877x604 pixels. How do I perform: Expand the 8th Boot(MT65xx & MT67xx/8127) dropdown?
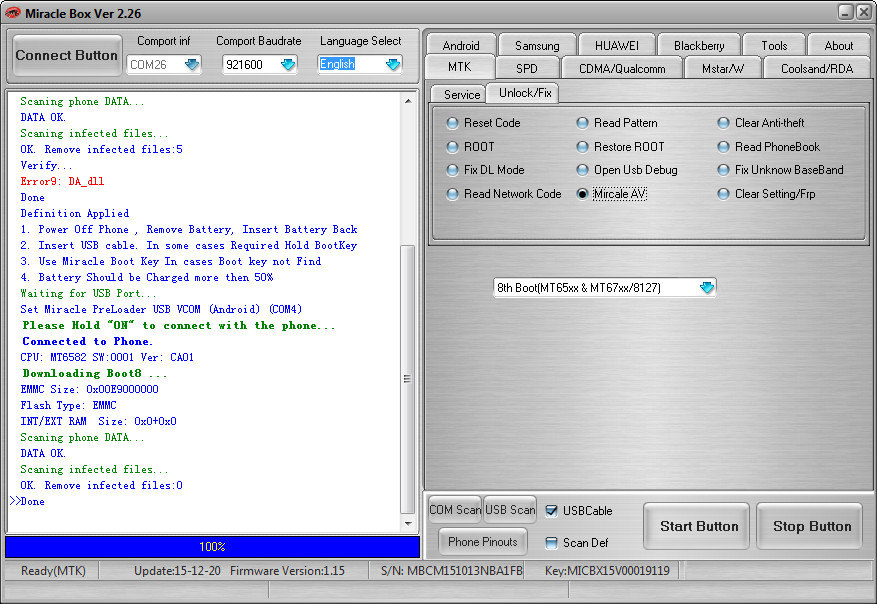coord(707,287)
